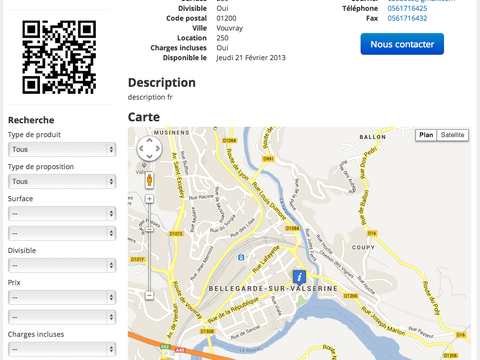Viewport: 480px width, 360px height.
Task: Open the Type de proposition dropdown
Action: 62,181
